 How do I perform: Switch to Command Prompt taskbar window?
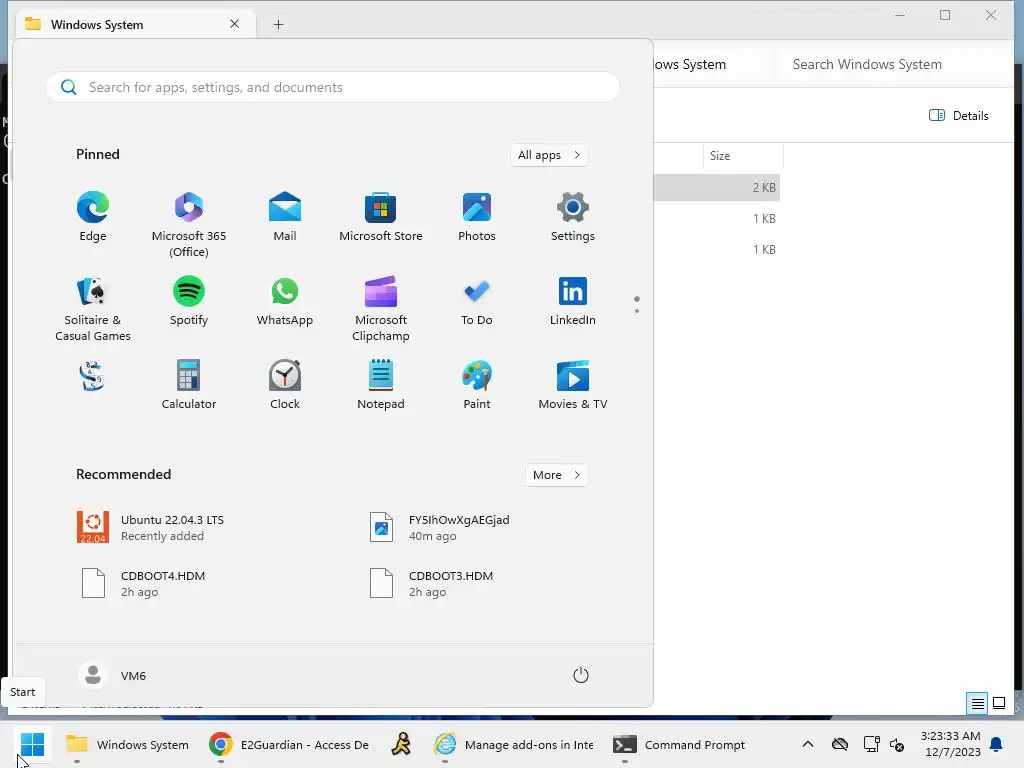(679, 744)
